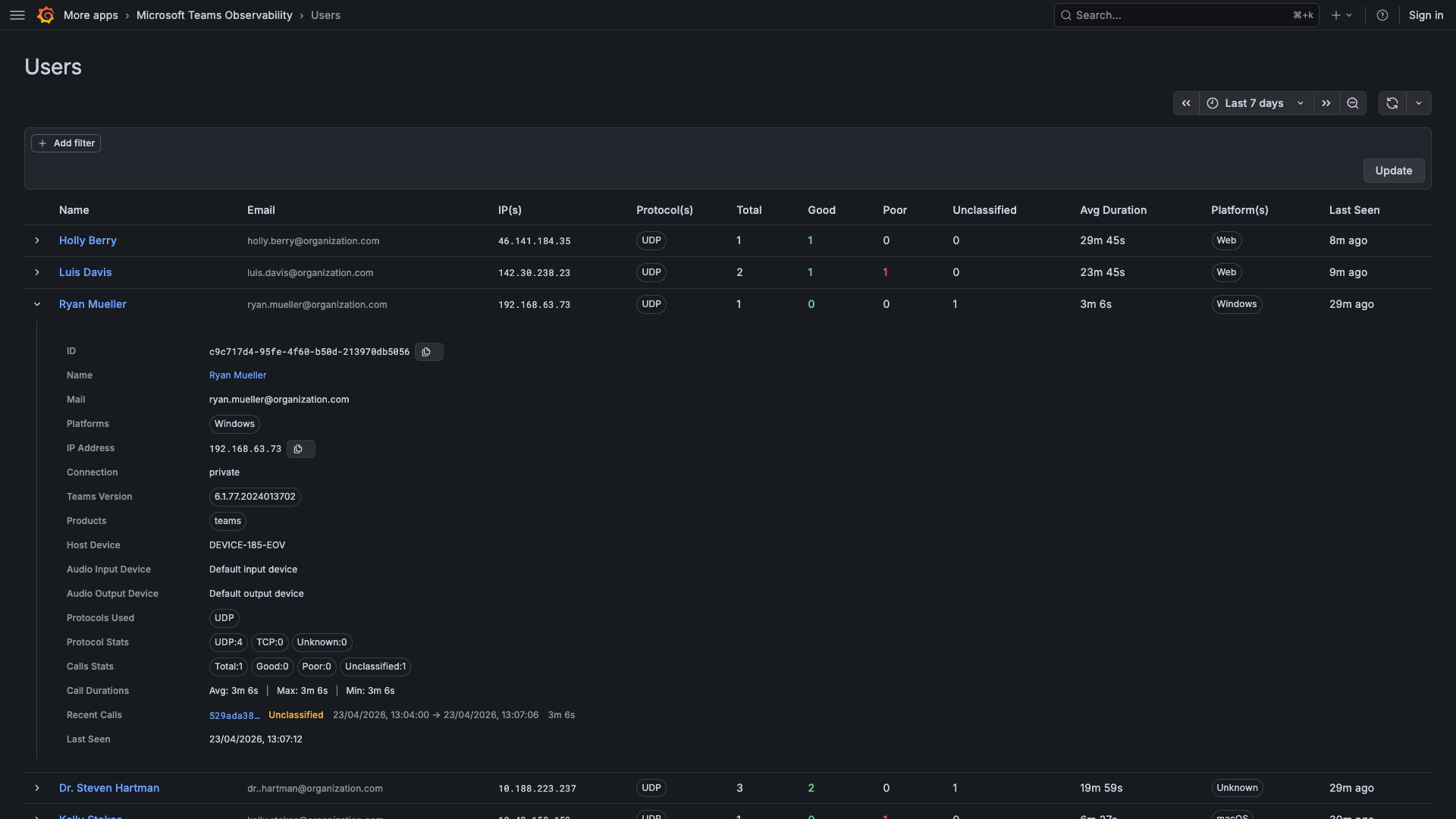Refresh the dashboard data
The width and height of the screenshot is (1456, 819).
pyautogui.click(x=1392, y=103)
